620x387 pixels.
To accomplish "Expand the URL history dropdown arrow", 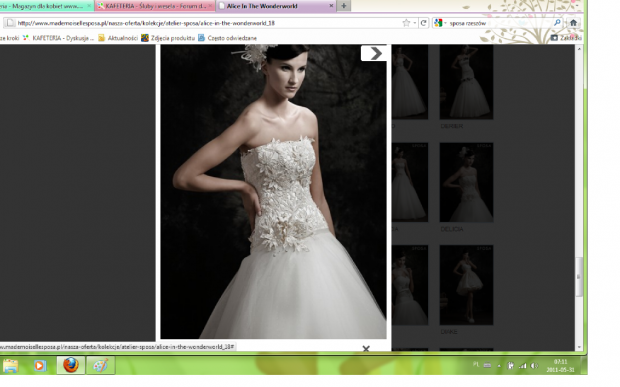I will [414, 23].
